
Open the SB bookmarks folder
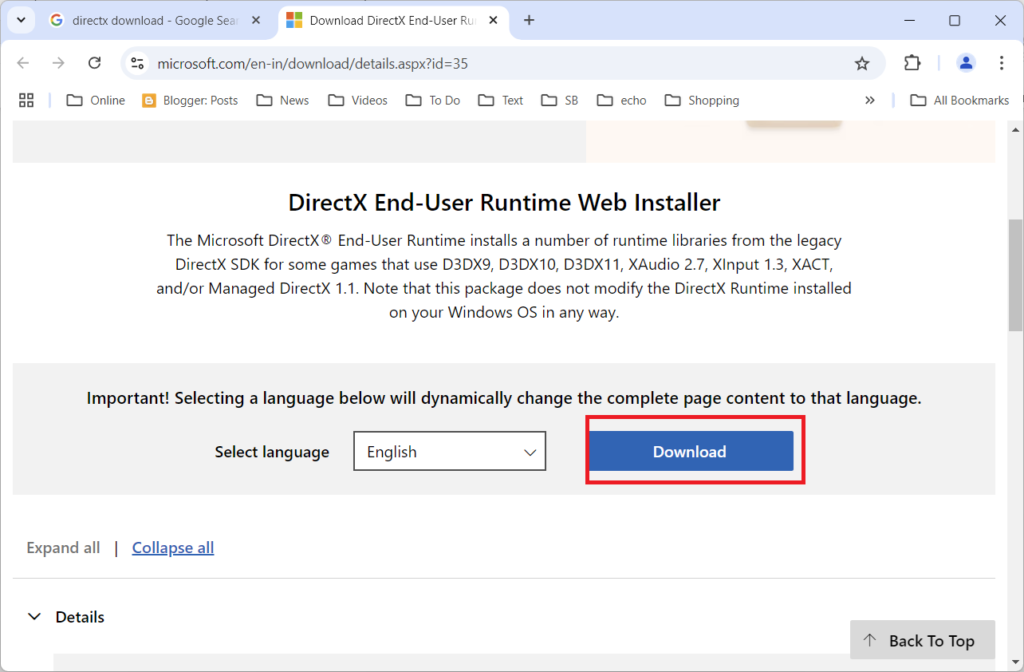560,101
